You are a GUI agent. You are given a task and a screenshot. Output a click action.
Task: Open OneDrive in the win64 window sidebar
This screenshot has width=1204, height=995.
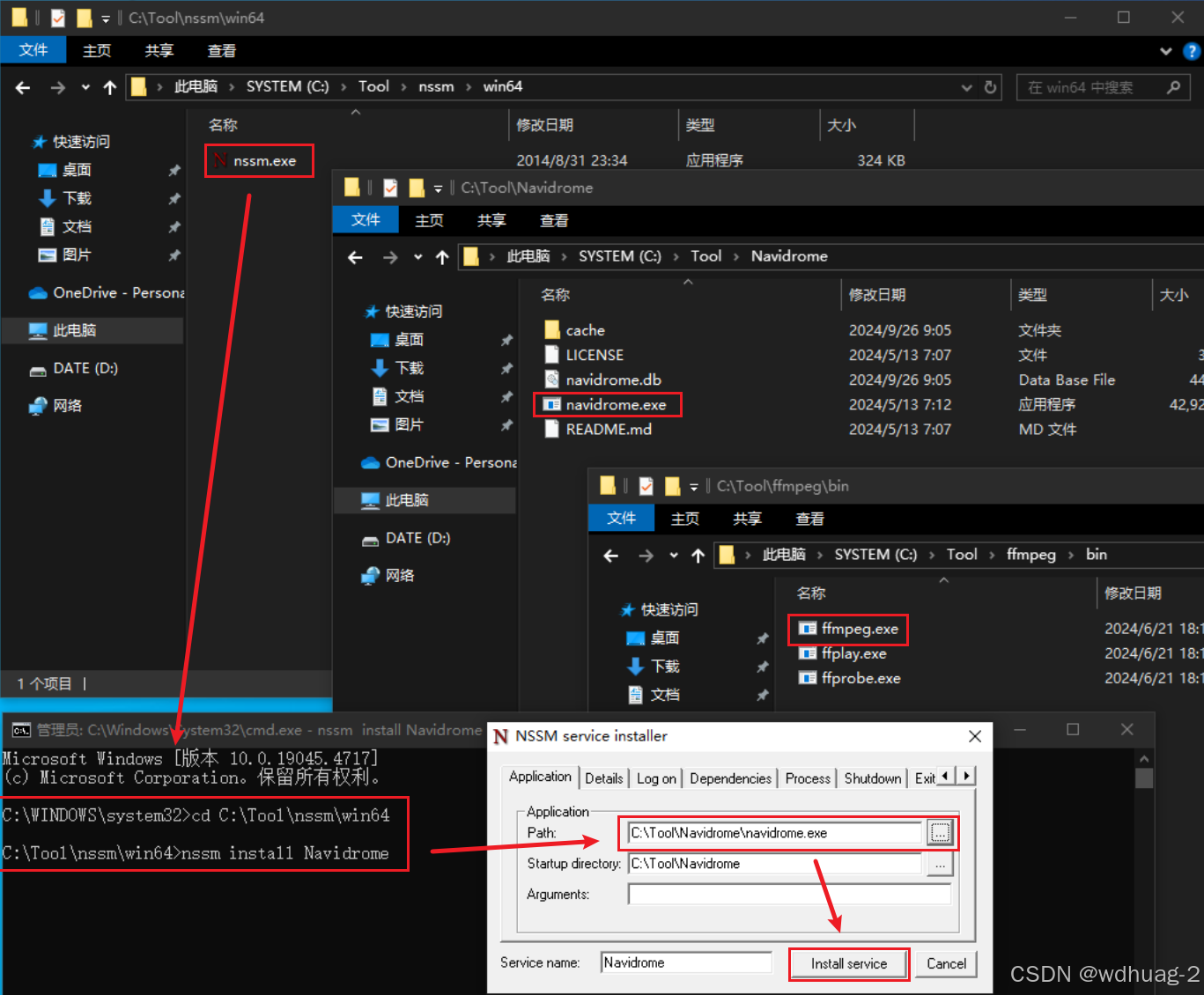[106, 292]
